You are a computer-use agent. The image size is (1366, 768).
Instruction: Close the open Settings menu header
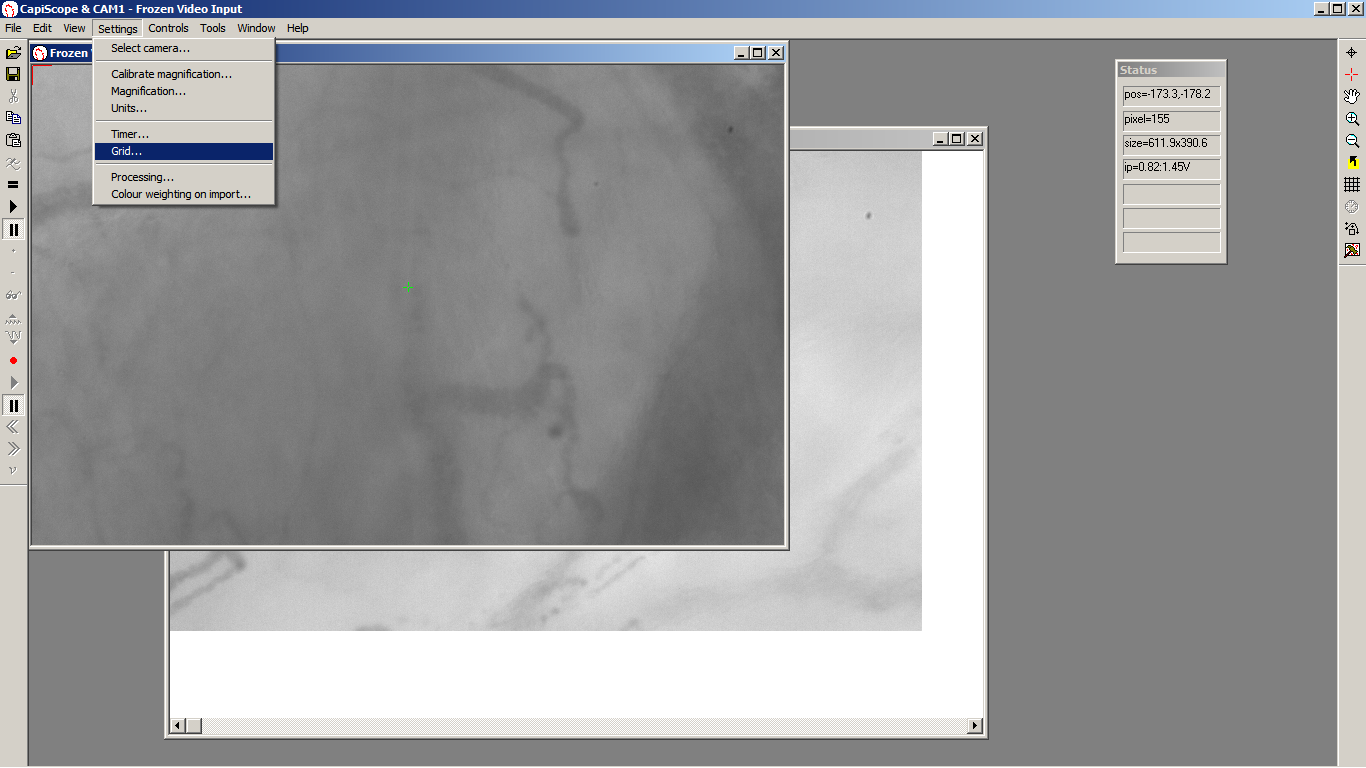(x=118, y=28)
